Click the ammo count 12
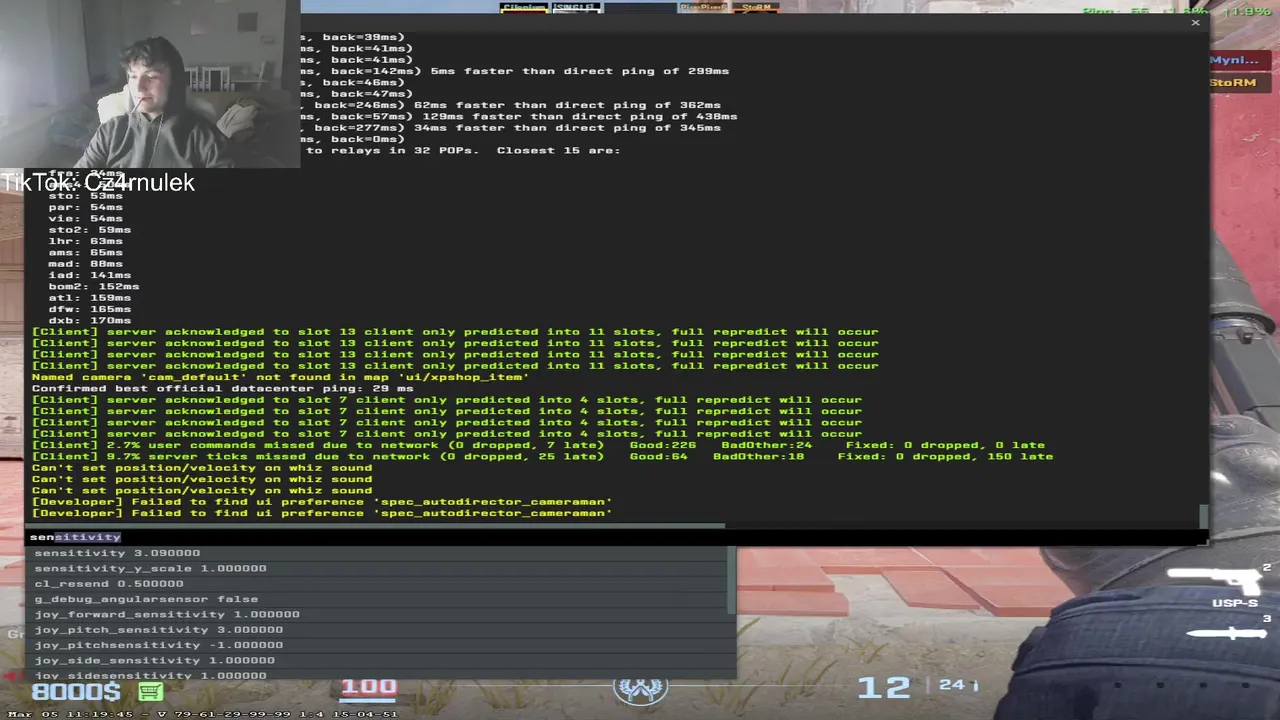 pyautogui.click(x=883, y=687)
